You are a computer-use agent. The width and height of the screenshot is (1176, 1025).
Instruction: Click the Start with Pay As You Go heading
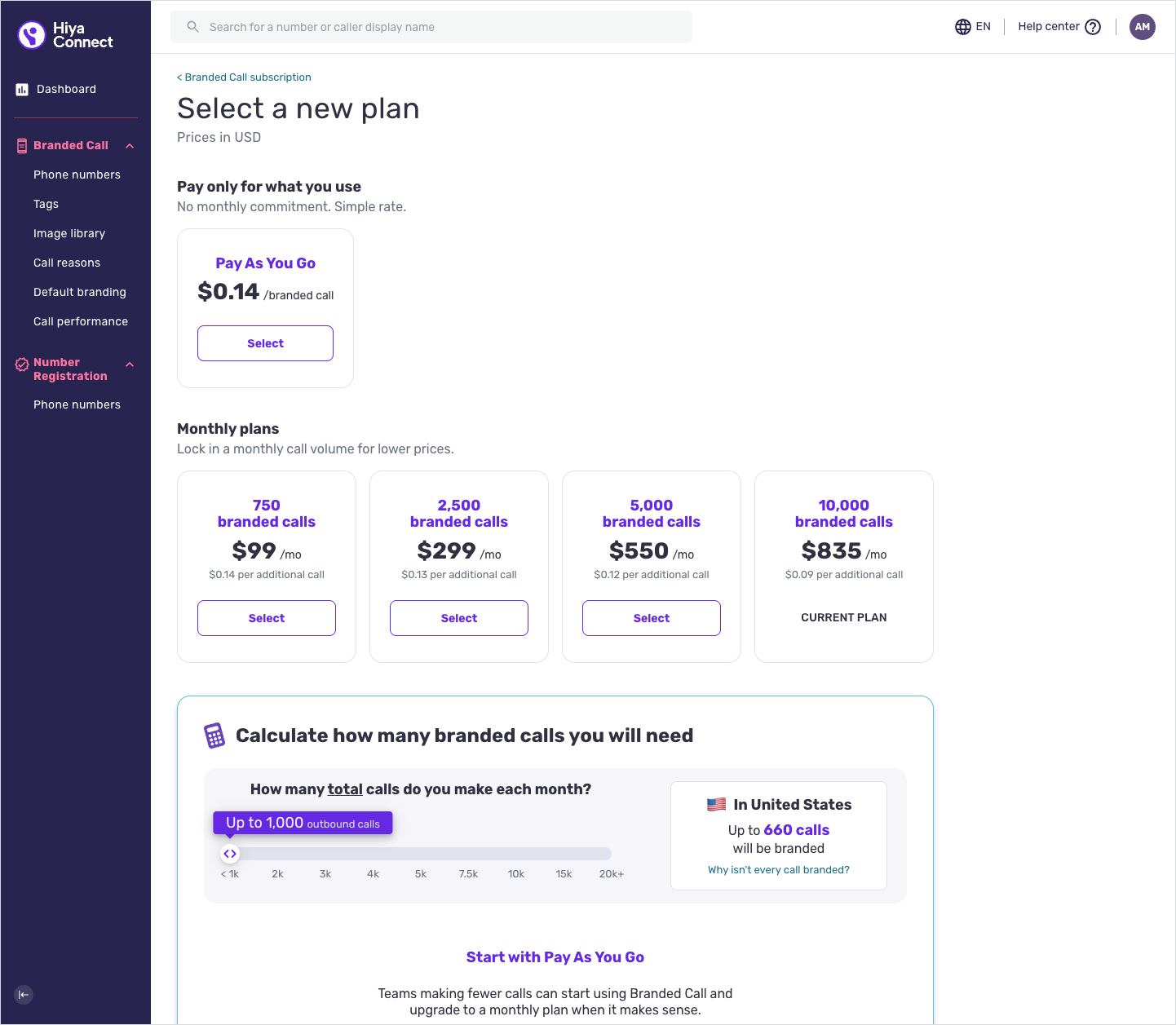(555, 957)
